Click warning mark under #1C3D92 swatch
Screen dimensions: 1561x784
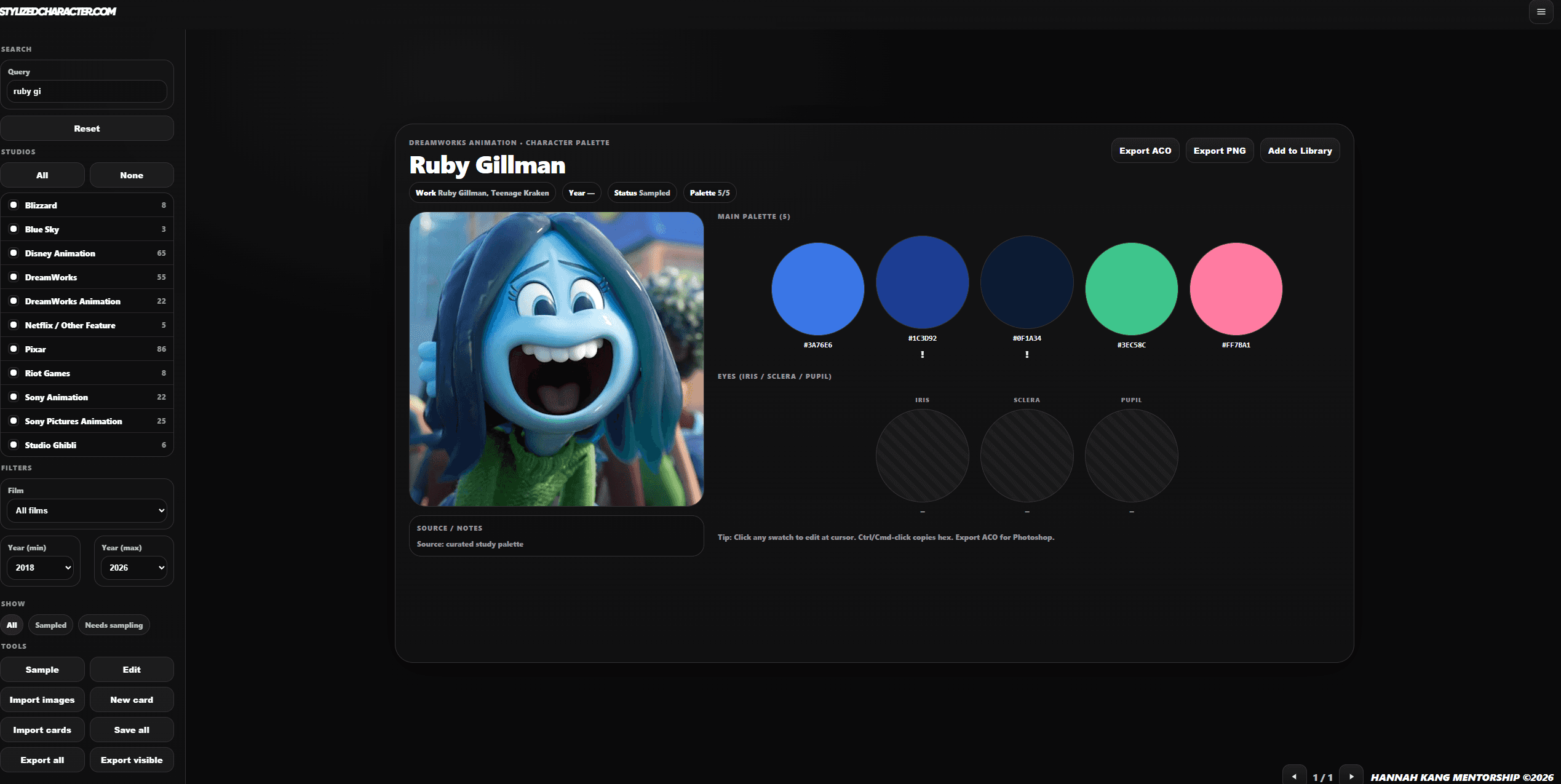[x=922, y=354]
